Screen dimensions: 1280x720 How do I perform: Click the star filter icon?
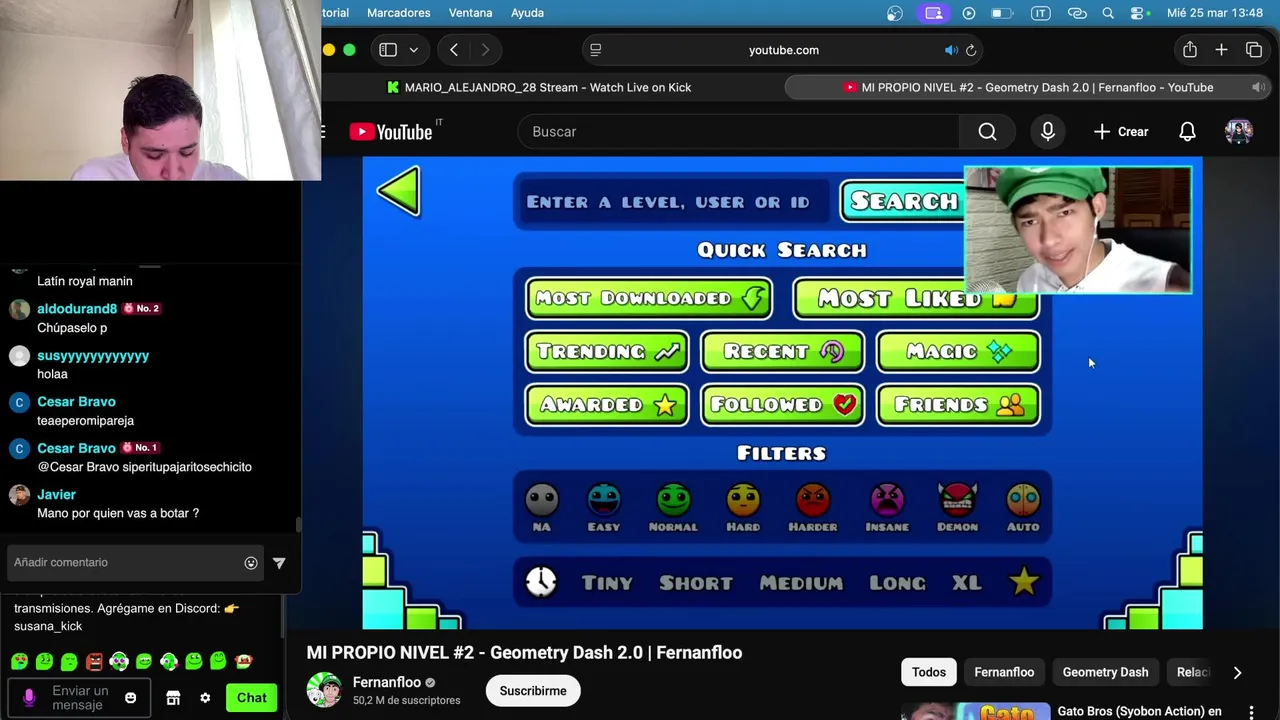click(1024, 582)
